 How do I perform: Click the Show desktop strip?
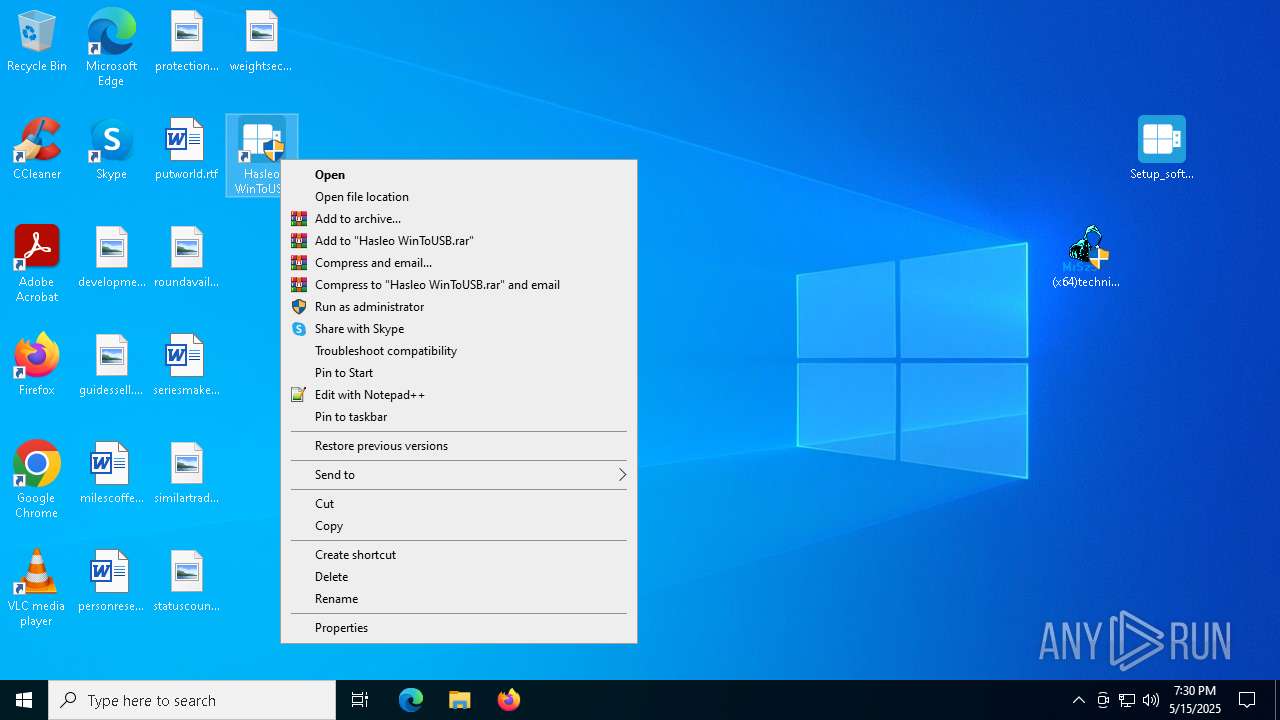1277,700
